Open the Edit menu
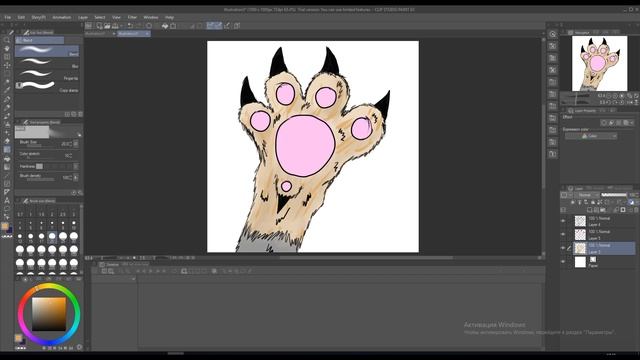 click(21, 18)
